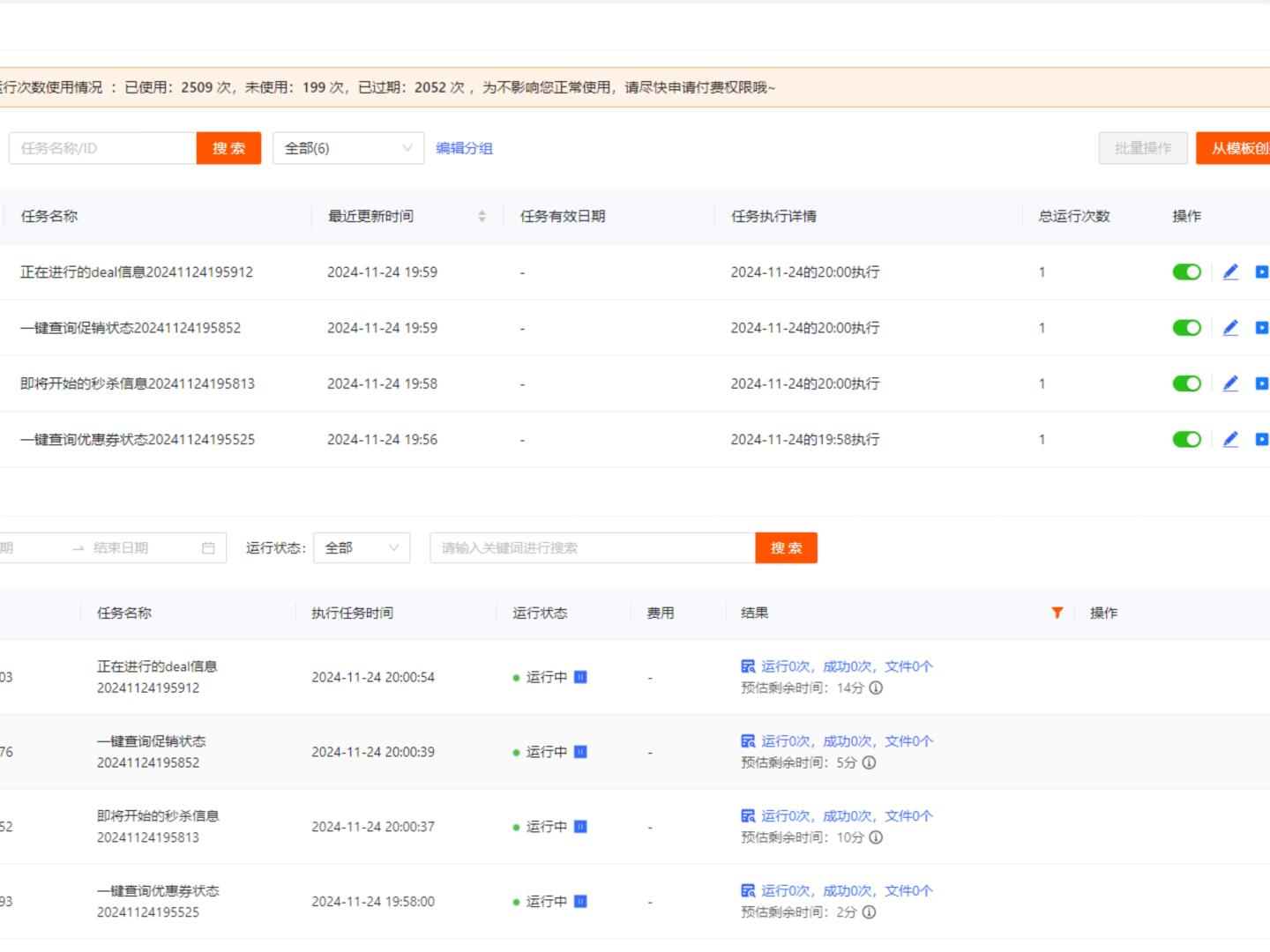Open result icon for 即将开始的秒杀信息 run
The width and height of the screenshot is (1270, 952).
pos(748,816)
